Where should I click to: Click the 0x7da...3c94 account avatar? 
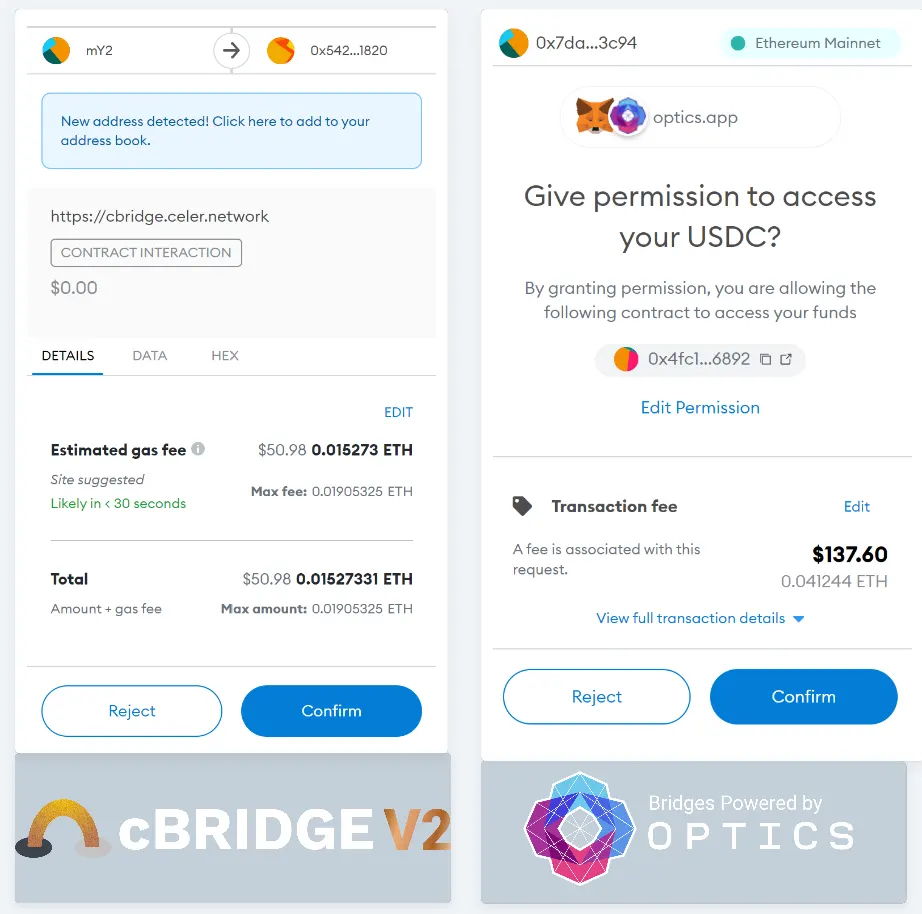(x=513, y=43)
